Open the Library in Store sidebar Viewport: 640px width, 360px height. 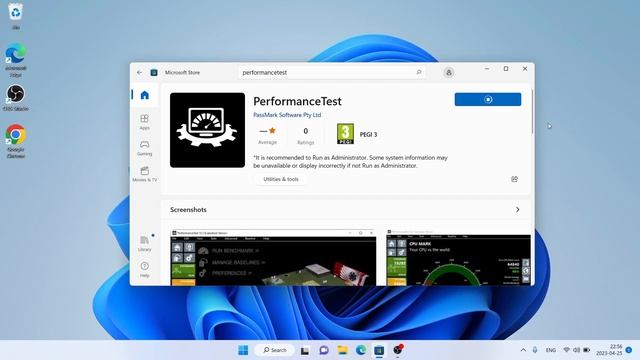coord(144,243)
